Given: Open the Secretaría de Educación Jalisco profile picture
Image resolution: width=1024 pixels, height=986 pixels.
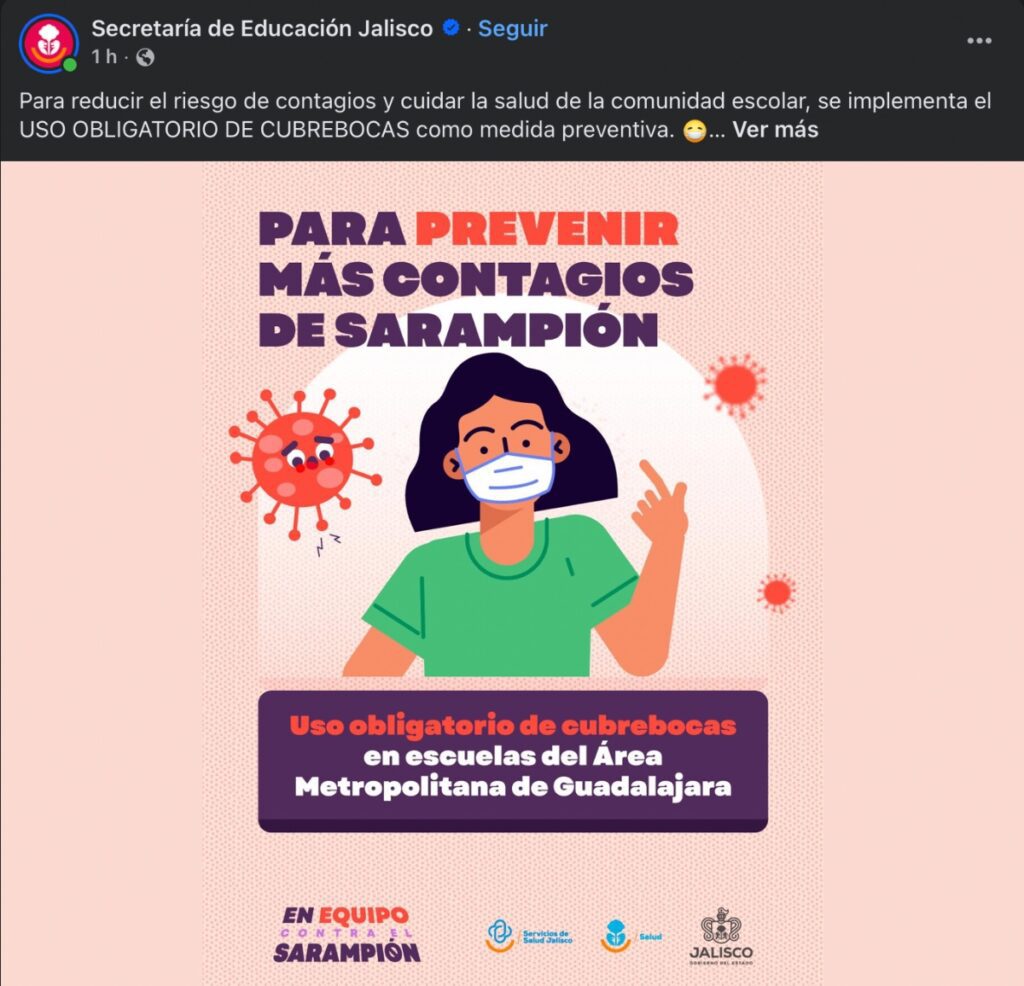Looking at the screenshot, I should click(49, 43).
